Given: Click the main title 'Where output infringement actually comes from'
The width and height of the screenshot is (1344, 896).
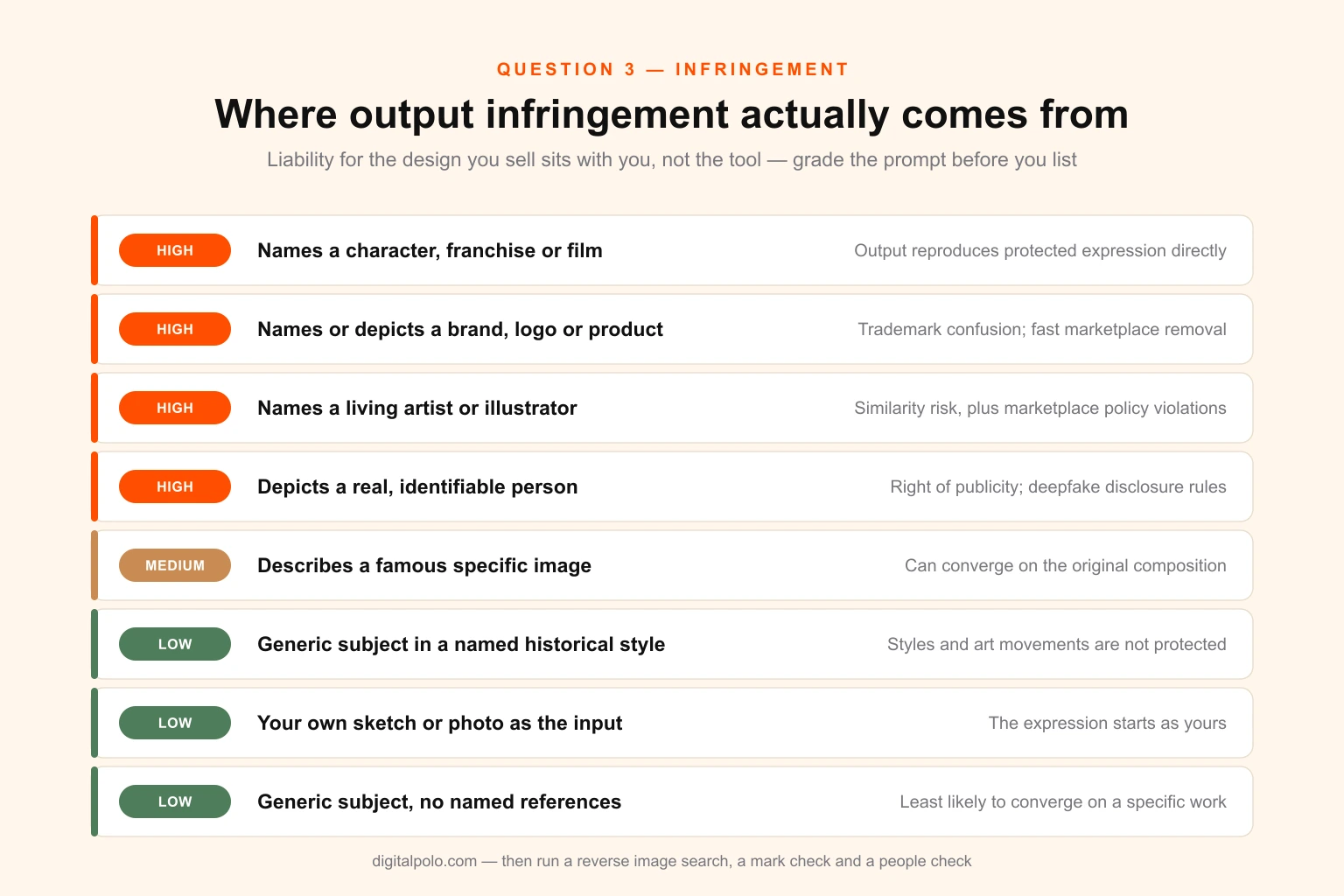Looking at the screenshot, I should [672, 115].
